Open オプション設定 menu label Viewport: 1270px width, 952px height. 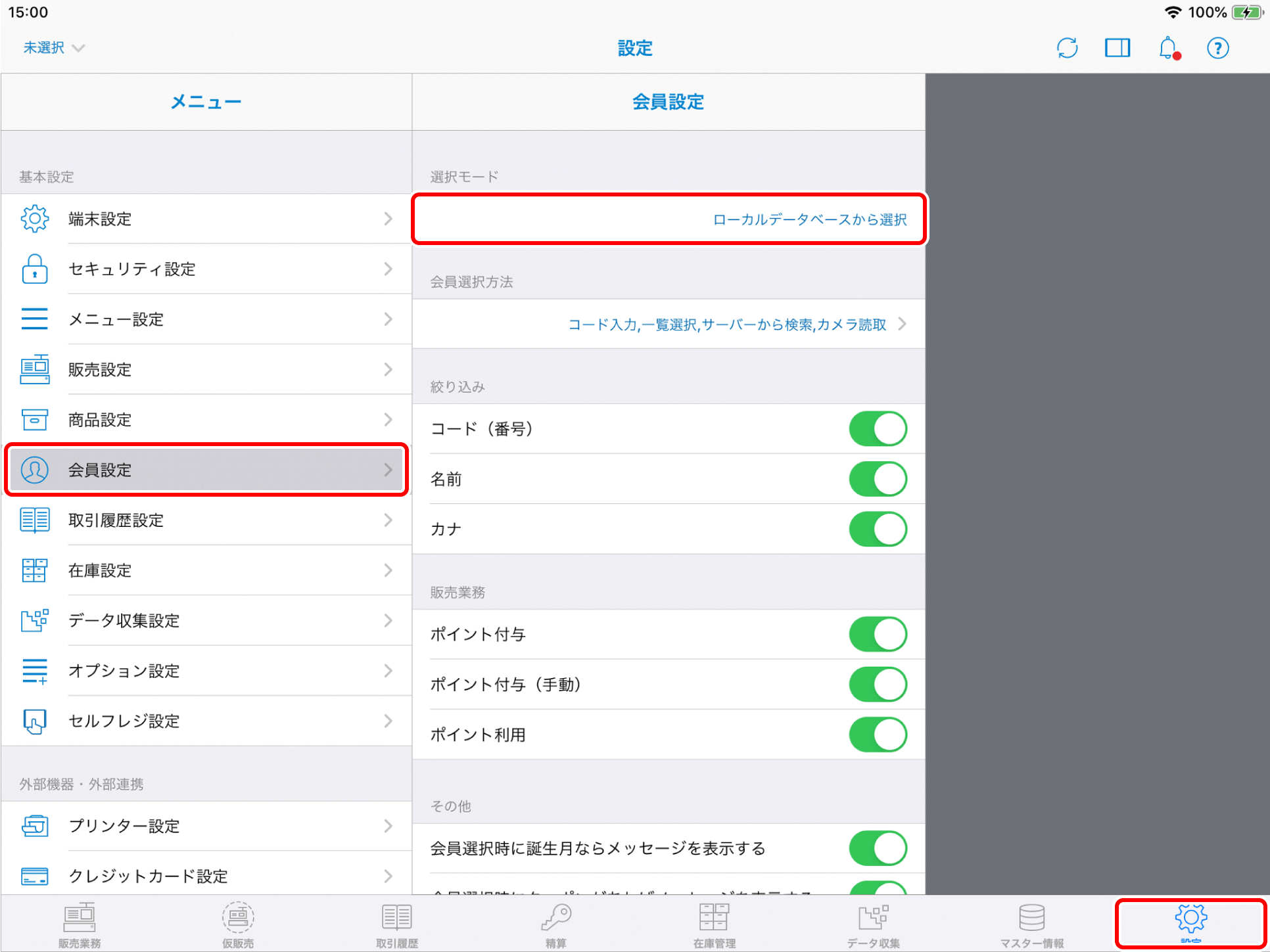coord(124,671)
